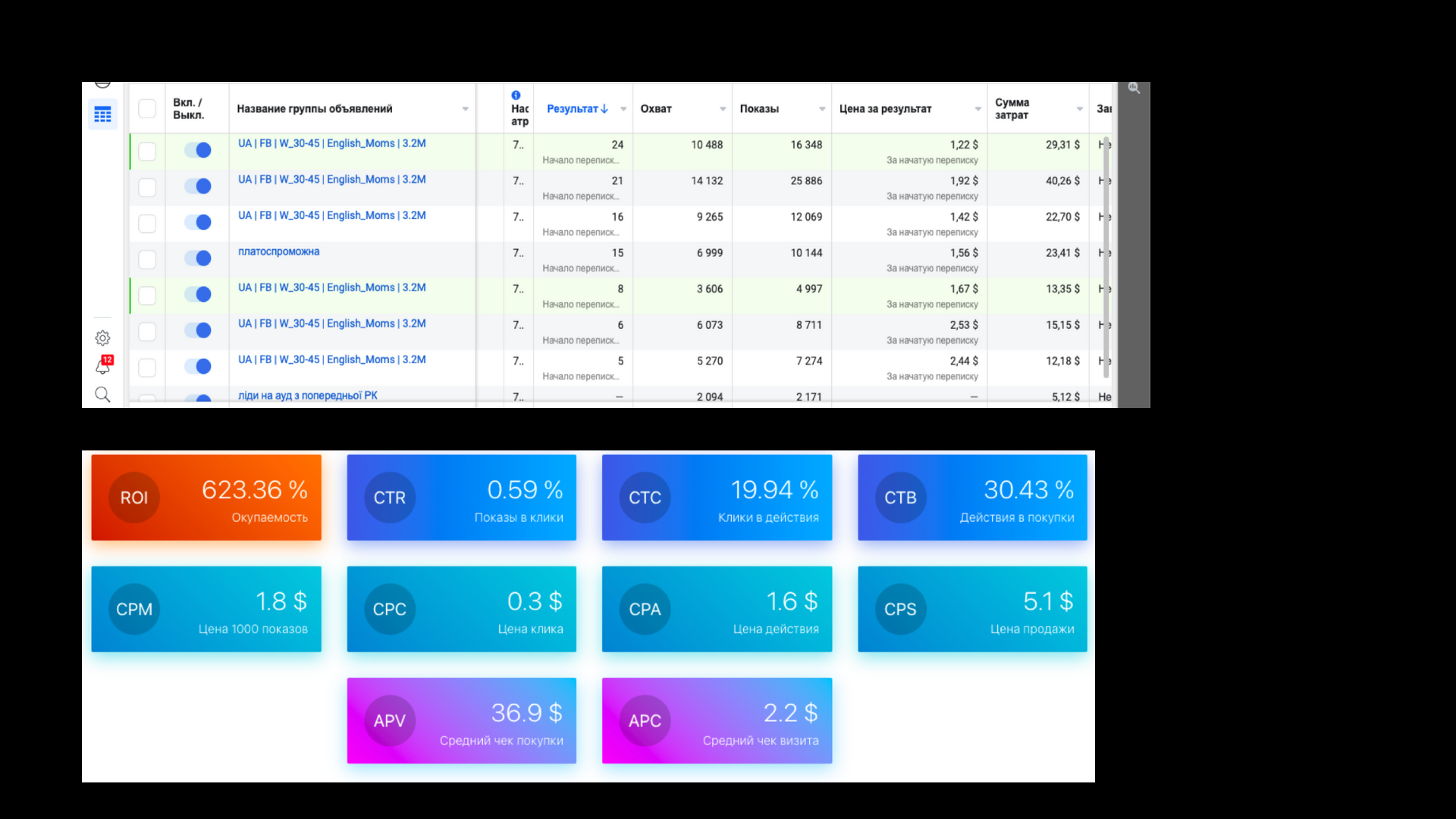Open settings gear in left sidebar
Screen dimensions: 1456x819
(x=102, y=338)
